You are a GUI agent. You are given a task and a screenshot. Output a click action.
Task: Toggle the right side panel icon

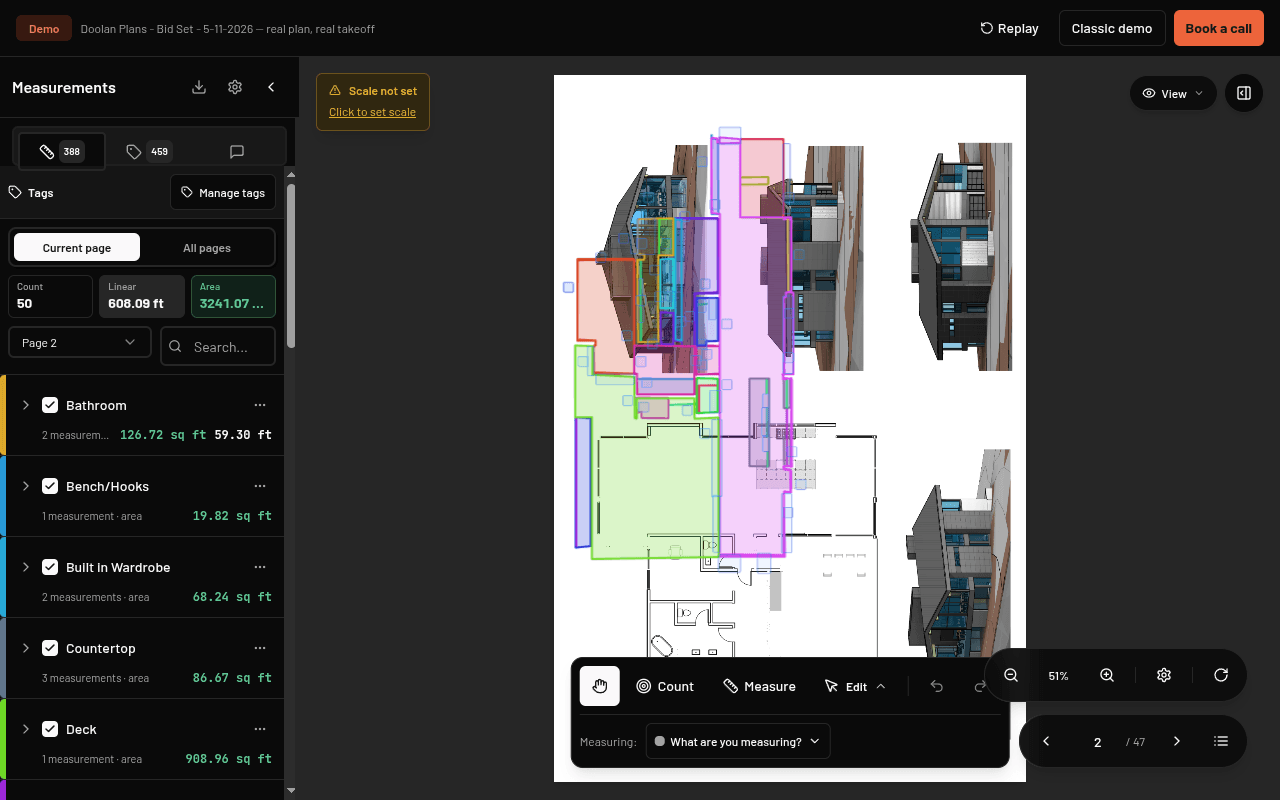tap(1244, 93)
